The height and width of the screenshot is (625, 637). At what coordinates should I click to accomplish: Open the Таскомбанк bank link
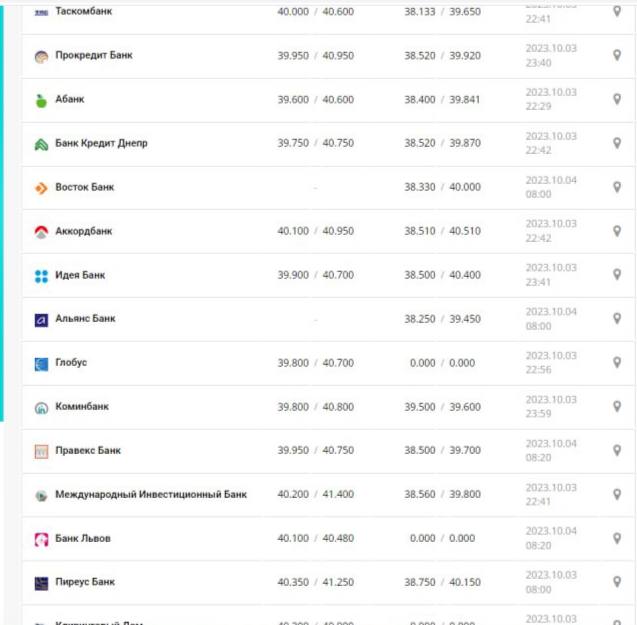pyautogui.click(x=83, y=11)
